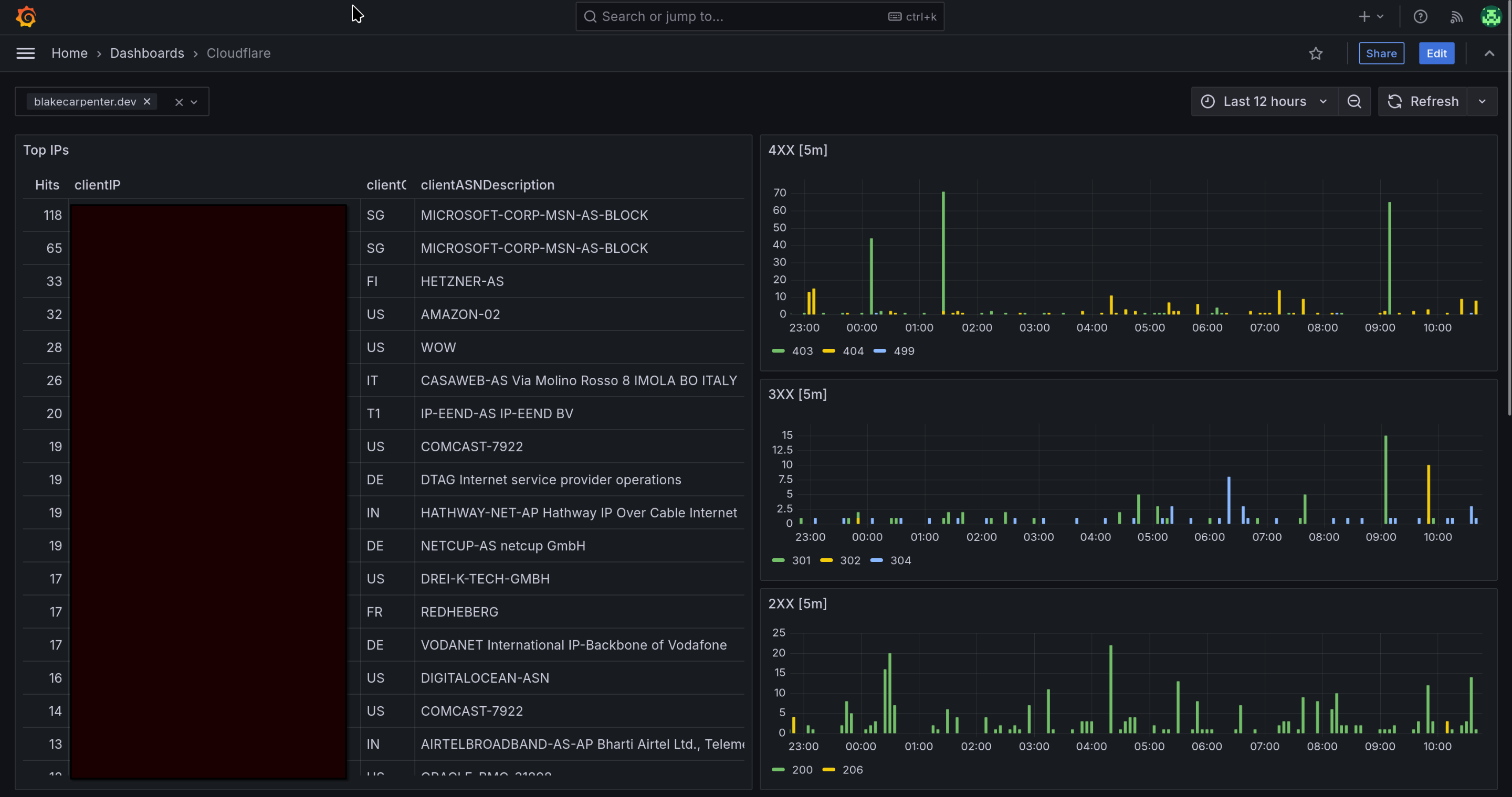Click the tallest 200 bar after 04:00
The width and height of the screenshot is (1512, 797).
coord(1110,689)
